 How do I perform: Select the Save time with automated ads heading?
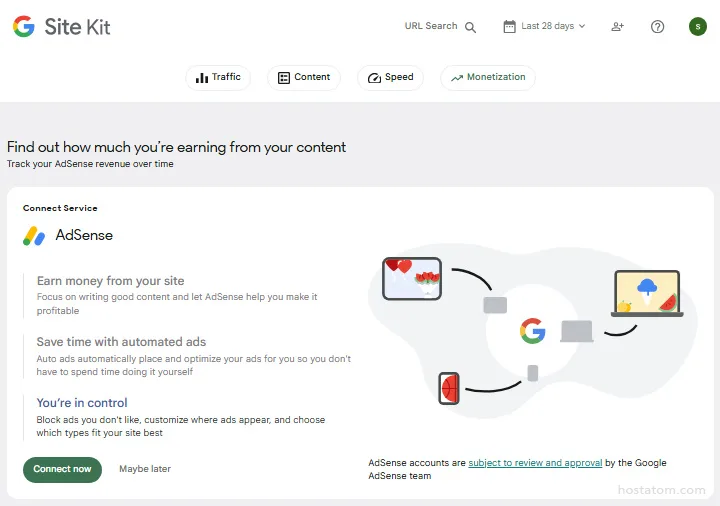tap(121, 342)
